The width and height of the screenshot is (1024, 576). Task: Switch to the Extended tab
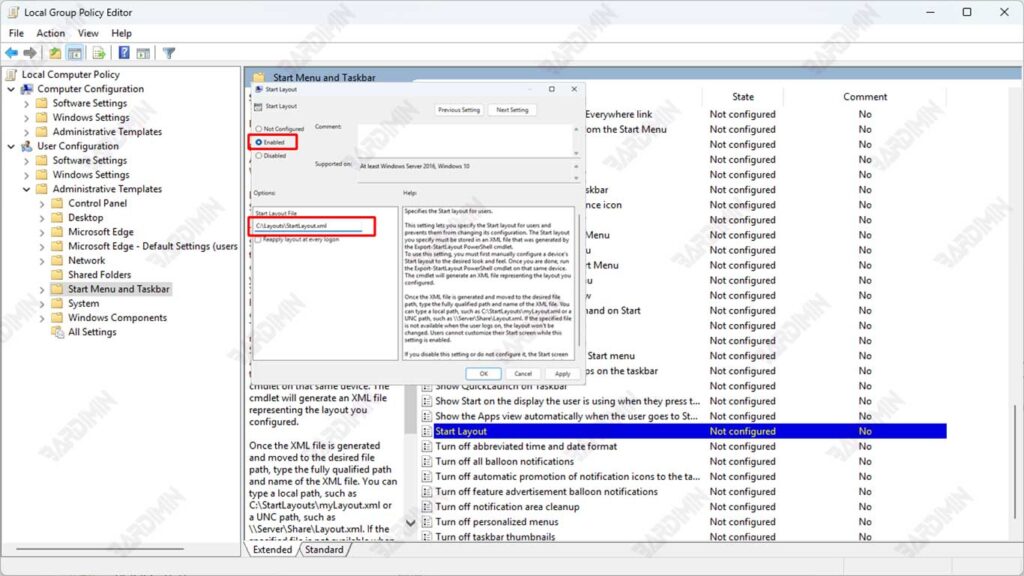(x=272, y=550)
